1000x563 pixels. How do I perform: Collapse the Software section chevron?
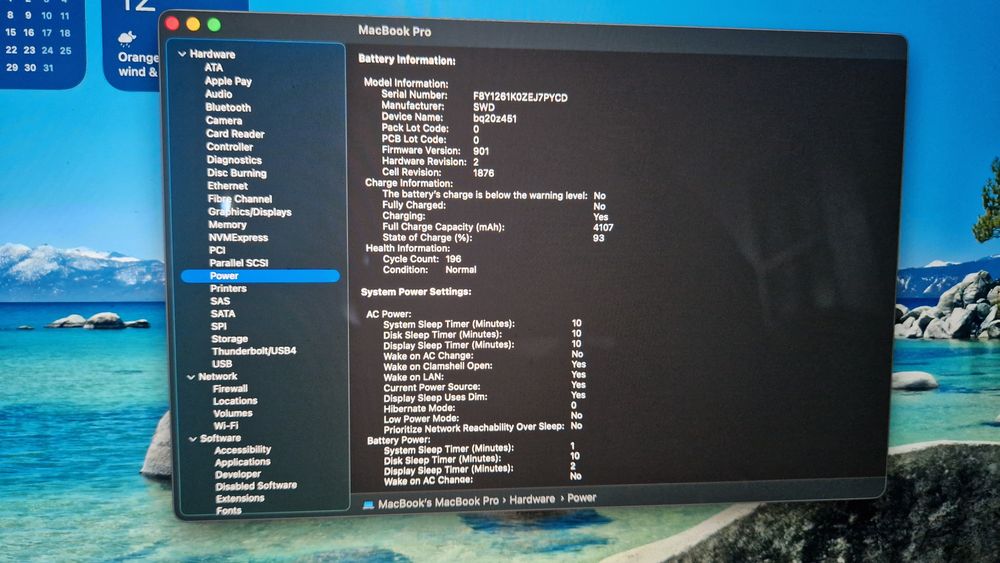click(193, 439)
